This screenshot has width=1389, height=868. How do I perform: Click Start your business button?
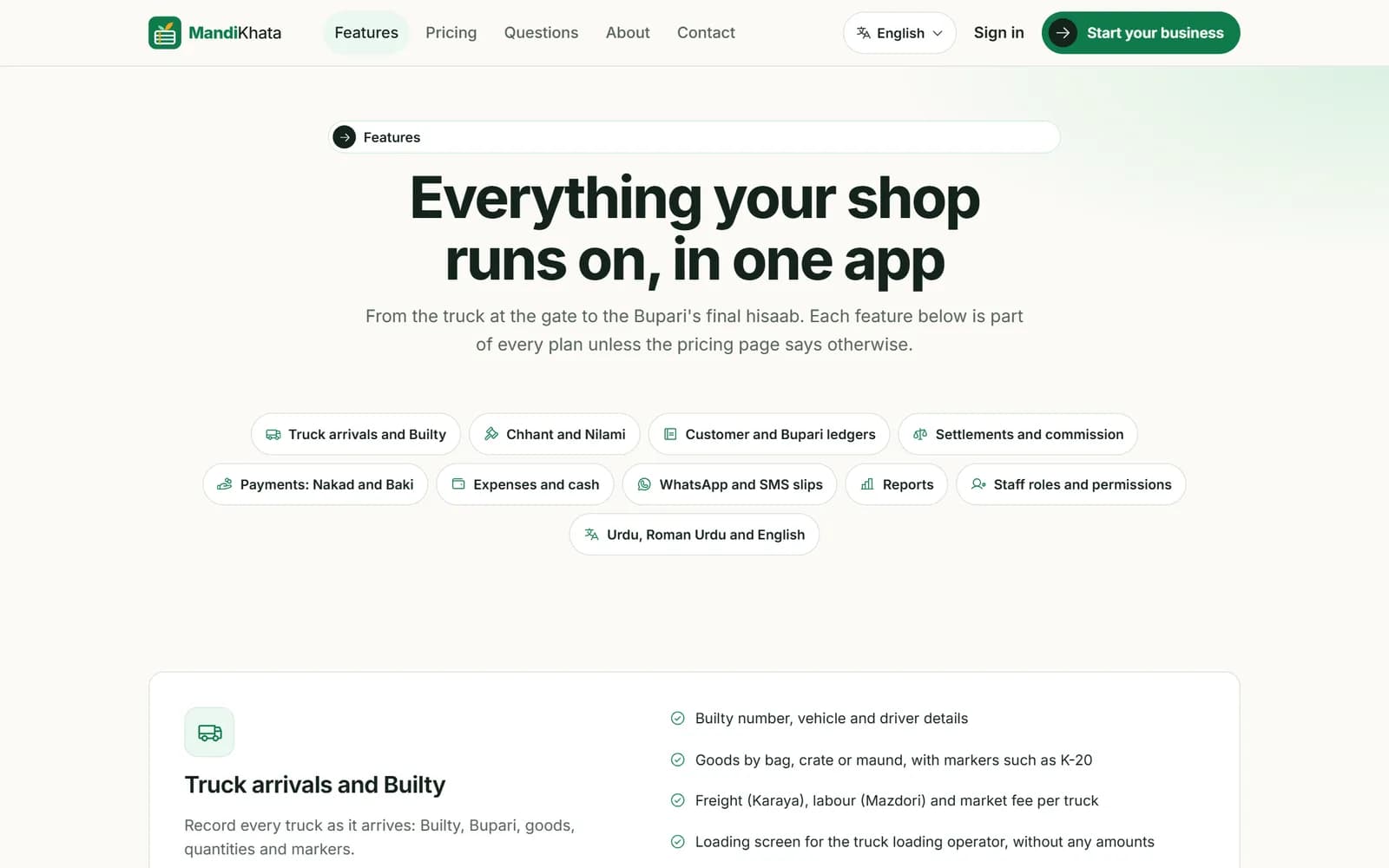pos(1141,33)
